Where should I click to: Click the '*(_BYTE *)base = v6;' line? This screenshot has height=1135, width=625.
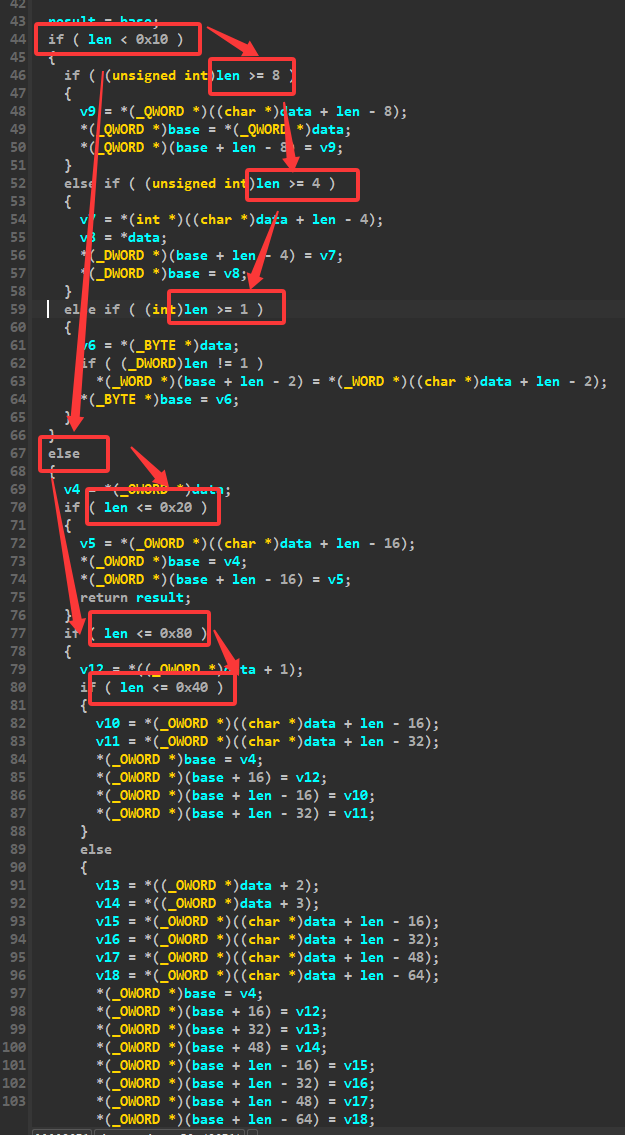pos(159,400)
